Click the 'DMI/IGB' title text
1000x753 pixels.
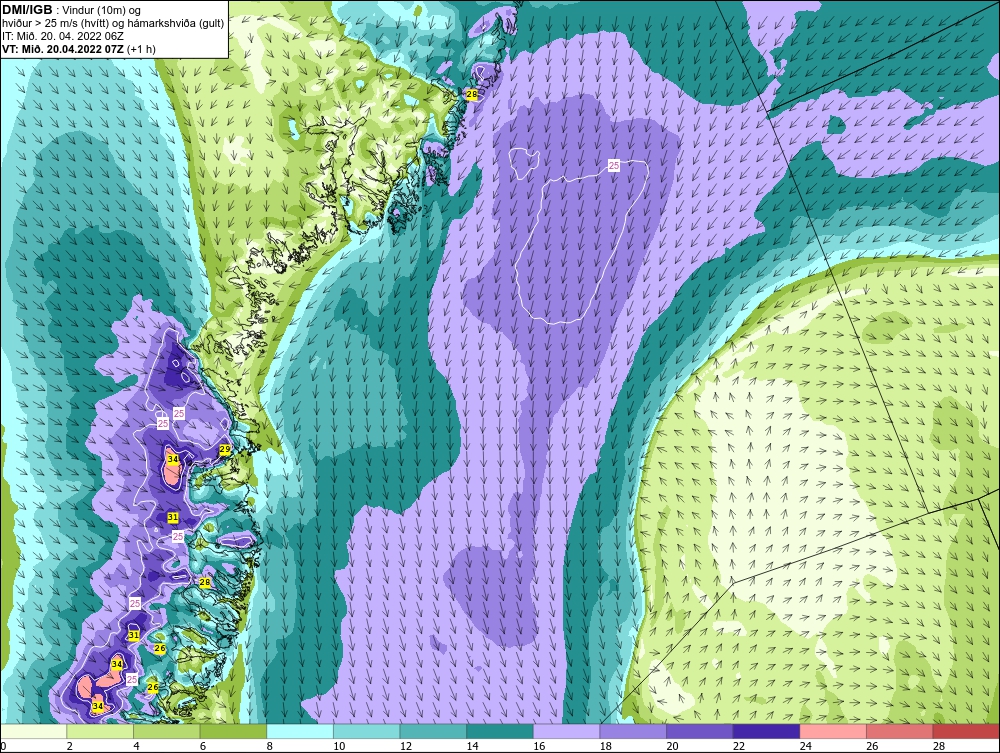click(27, 9)
